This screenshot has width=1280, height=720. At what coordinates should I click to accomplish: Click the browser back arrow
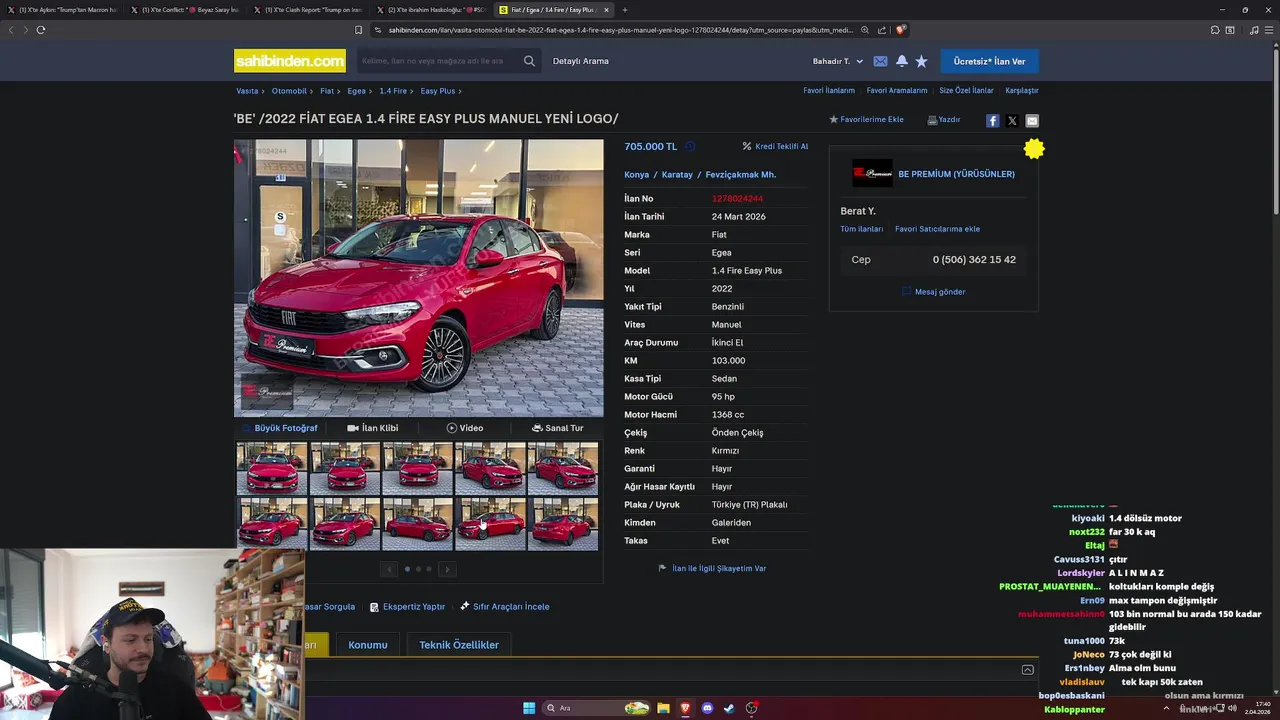pyautogui.click(x=11, y=30)
